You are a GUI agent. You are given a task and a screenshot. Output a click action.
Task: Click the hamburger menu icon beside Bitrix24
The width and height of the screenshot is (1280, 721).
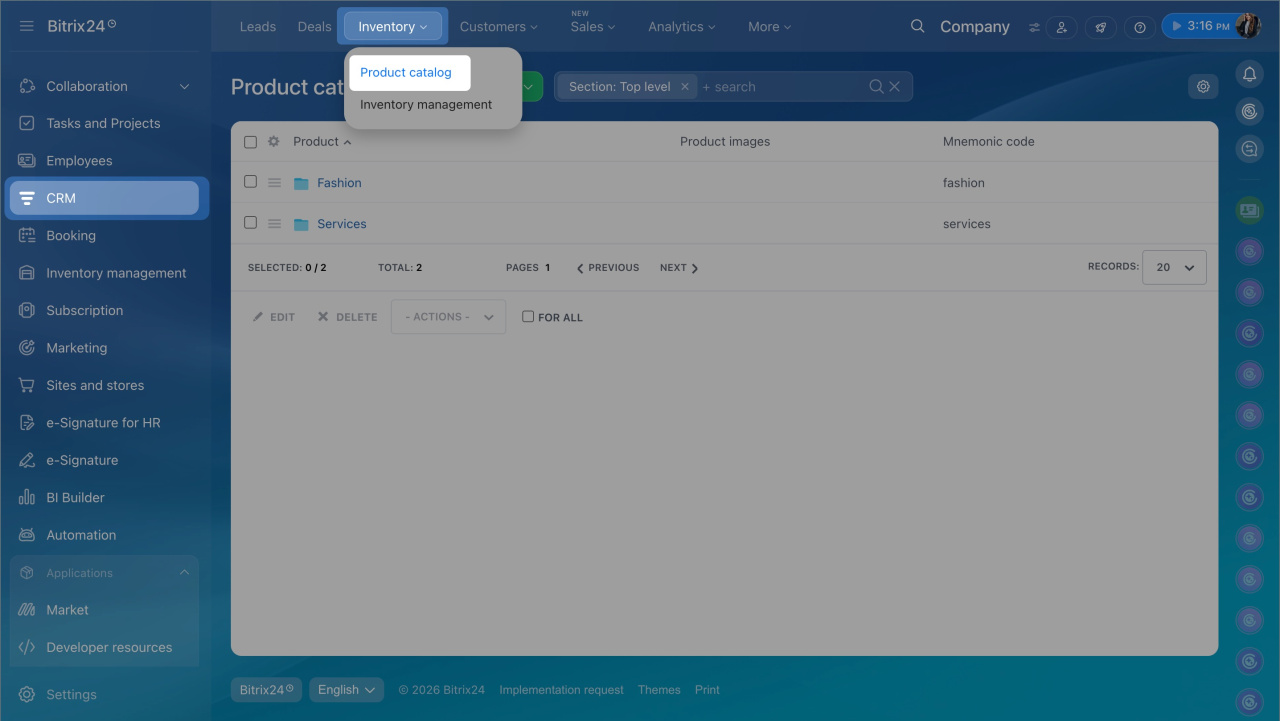click(x=27, y=26)
